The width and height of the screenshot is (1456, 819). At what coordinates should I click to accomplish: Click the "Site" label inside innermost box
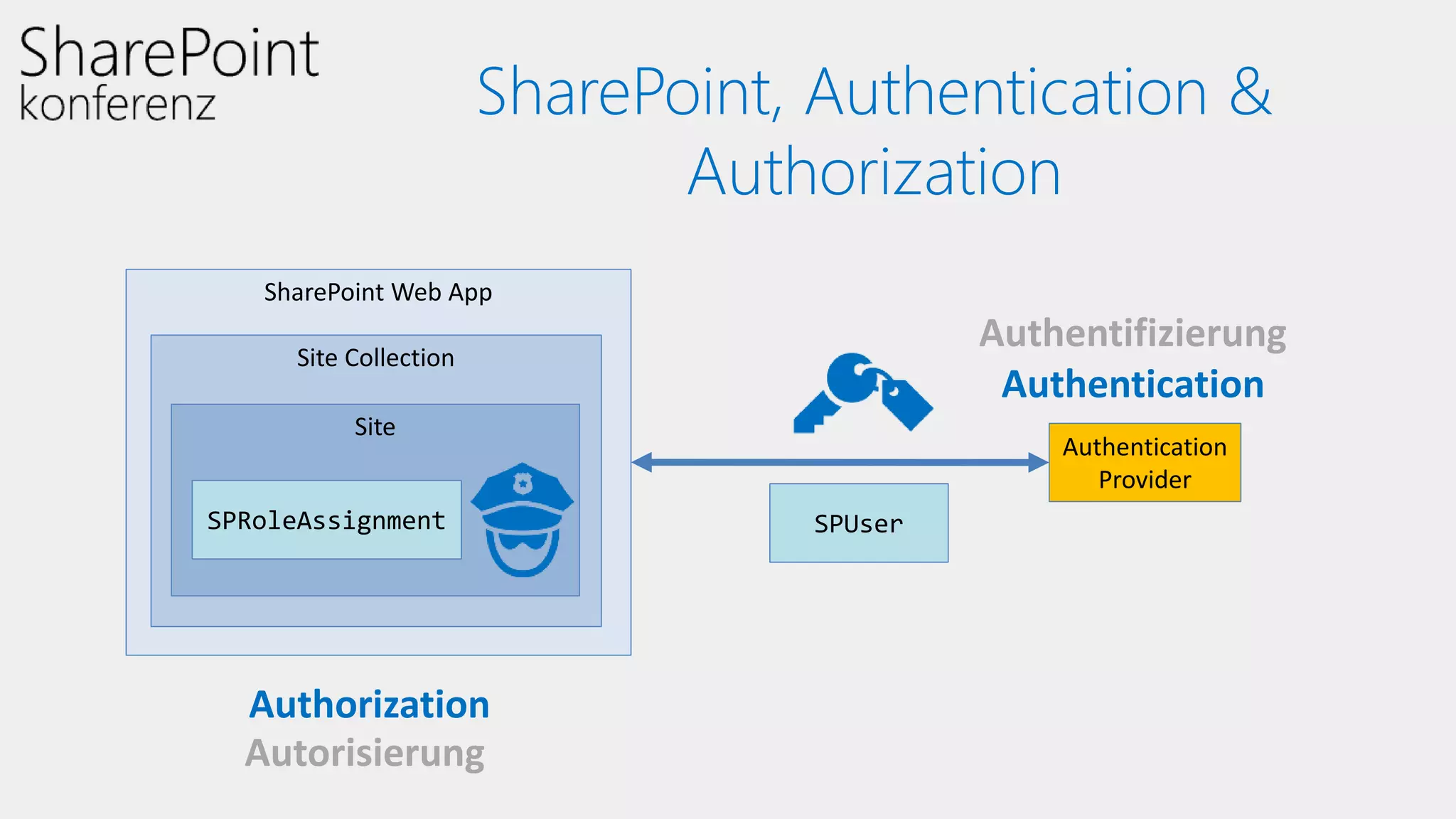click(x=375, y=427)
